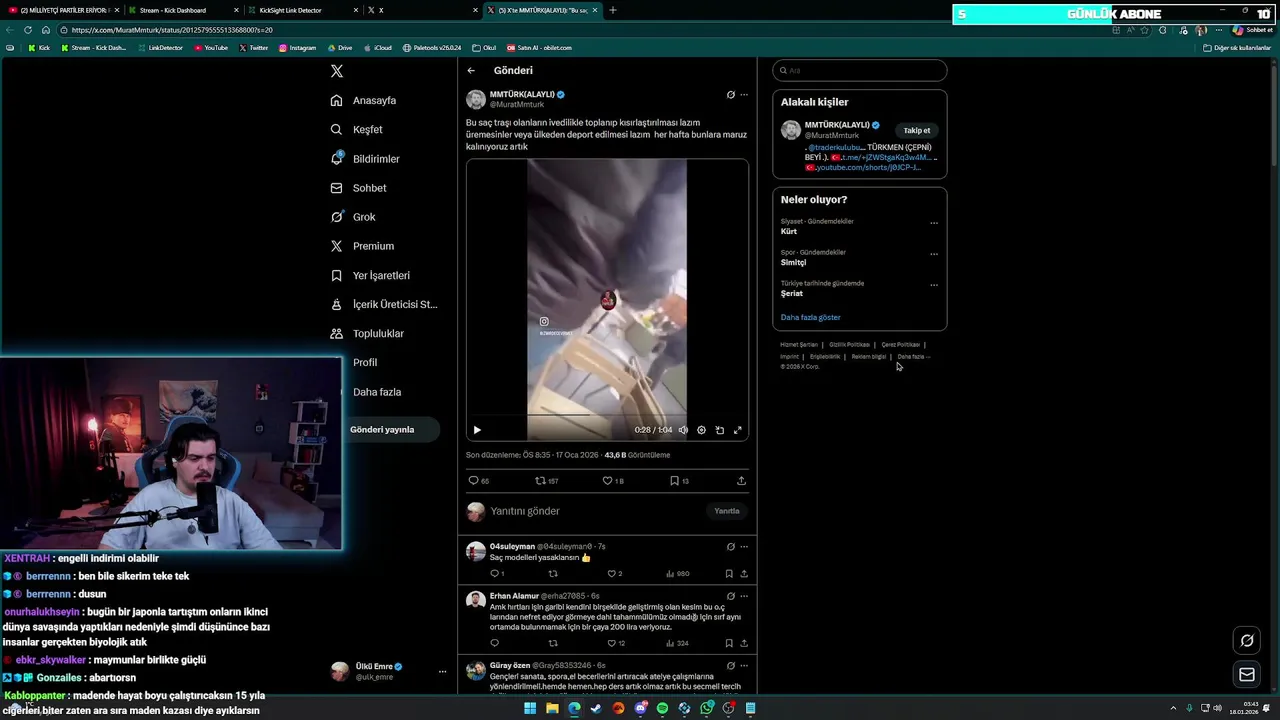This screenshot has width=1280, height=720.
Task: Open Sohbet messages
Action: click(358, 188)
